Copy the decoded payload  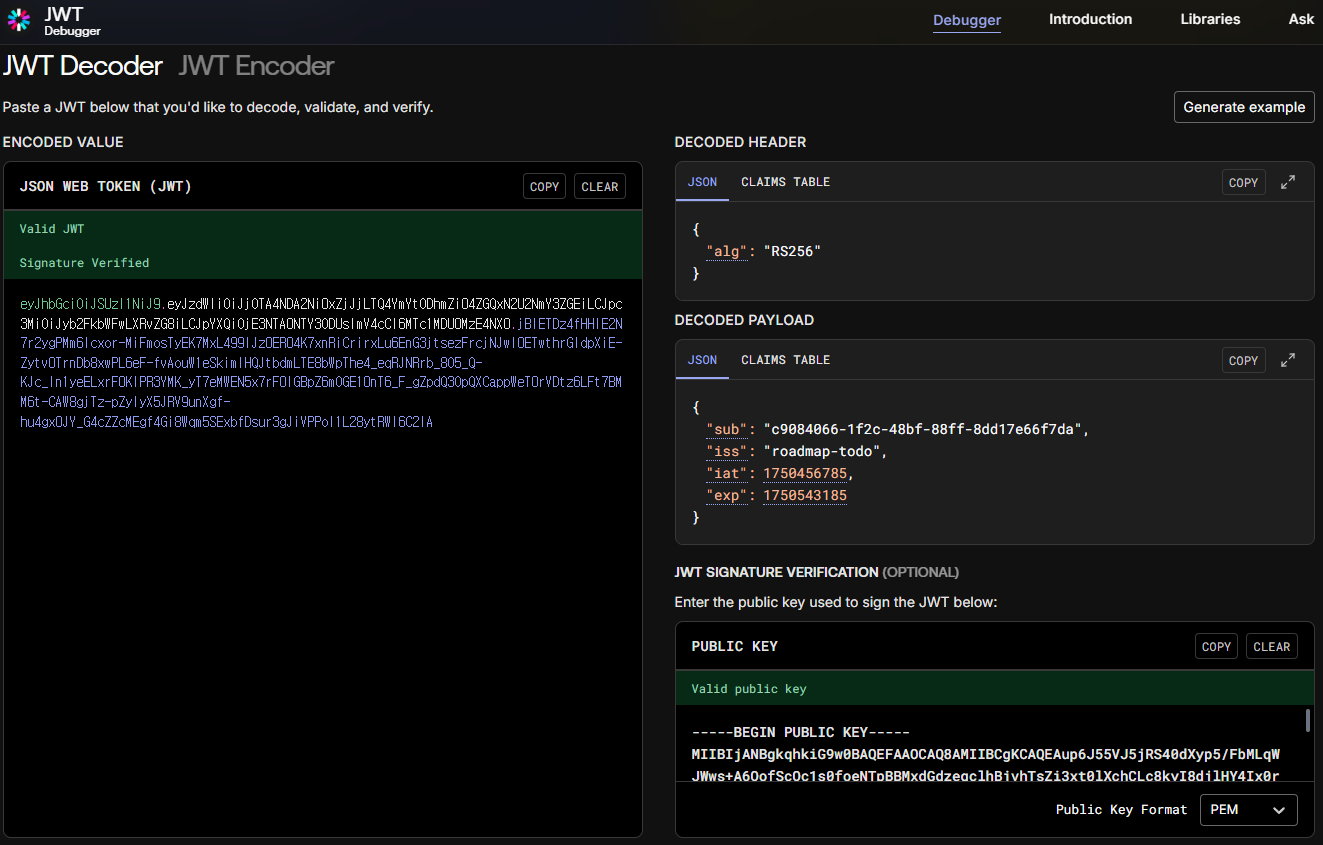tap(1243, 360)
